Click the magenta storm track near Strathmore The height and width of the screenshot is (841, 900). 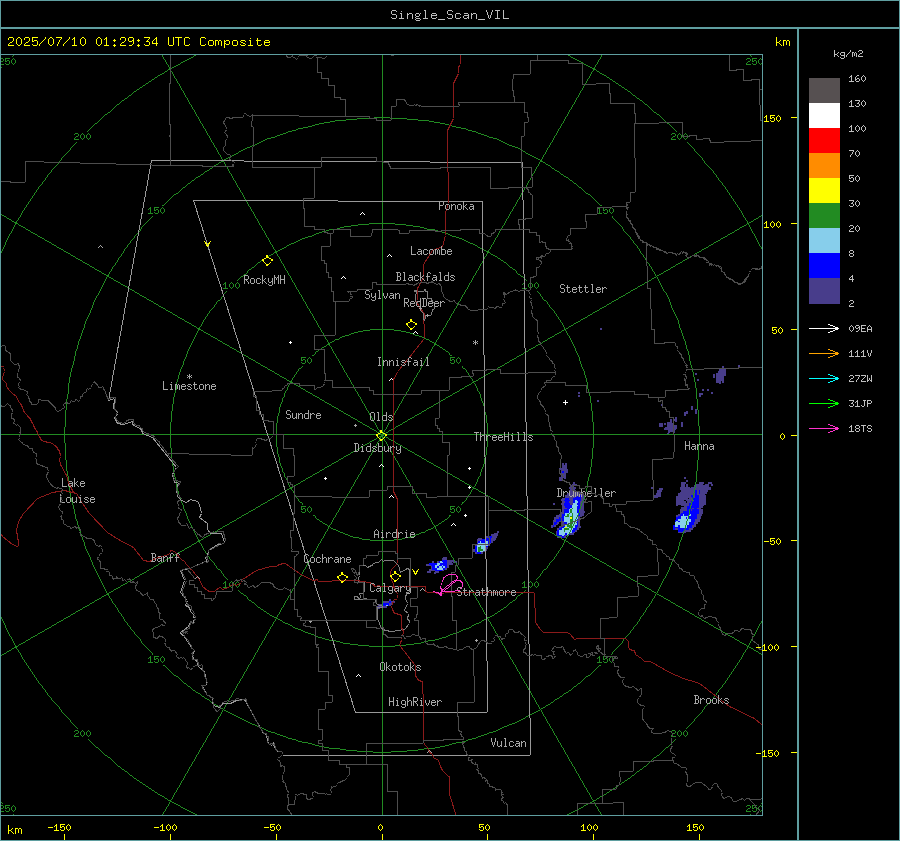point(449,584)
